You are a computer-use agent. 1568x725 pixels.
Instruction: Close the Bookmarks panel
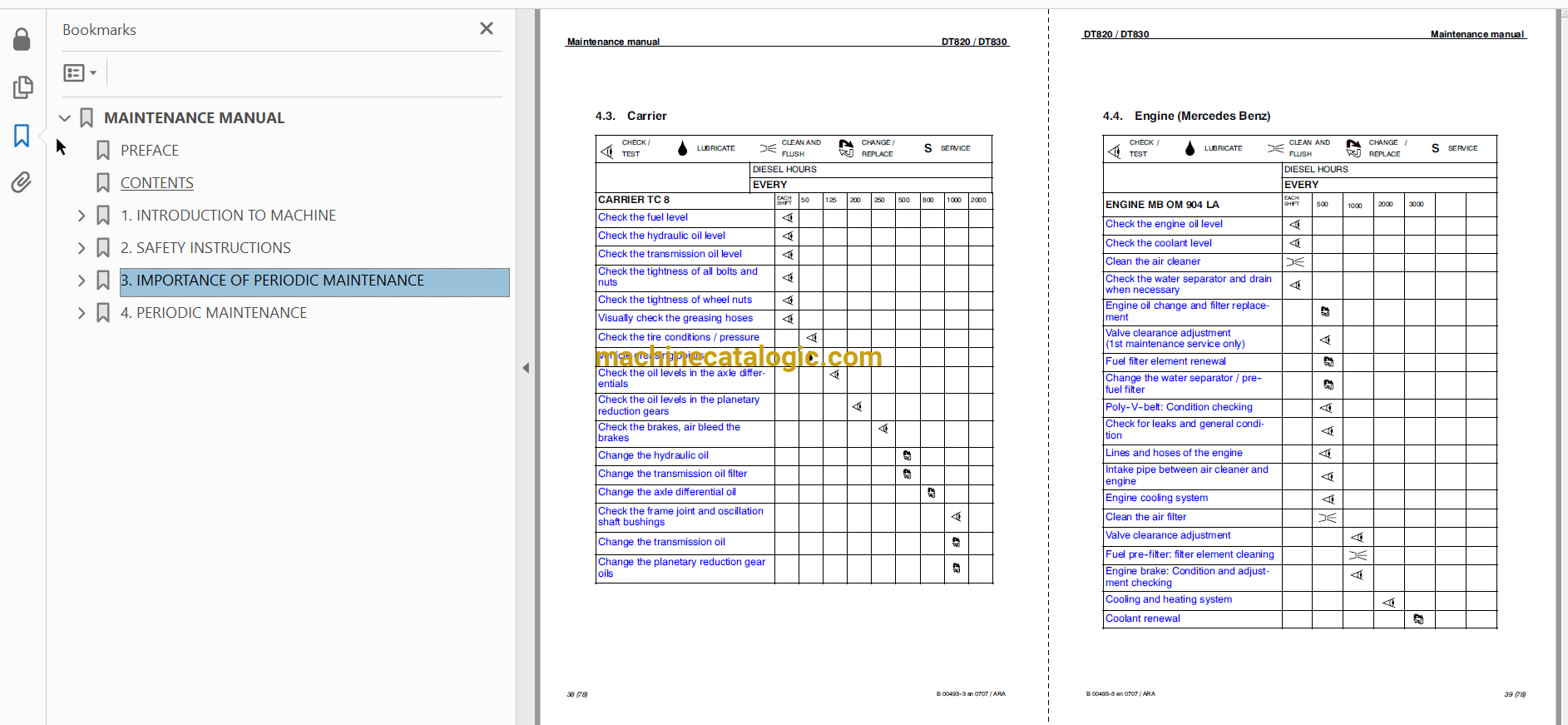(x=487, y=28)
